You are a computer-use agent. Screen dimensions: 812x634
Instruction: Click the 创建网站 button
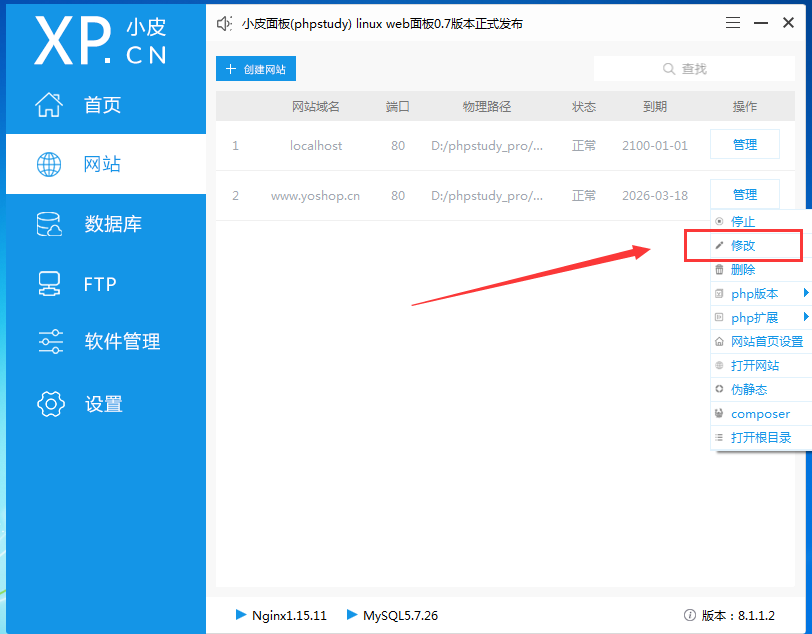[256, 69]
